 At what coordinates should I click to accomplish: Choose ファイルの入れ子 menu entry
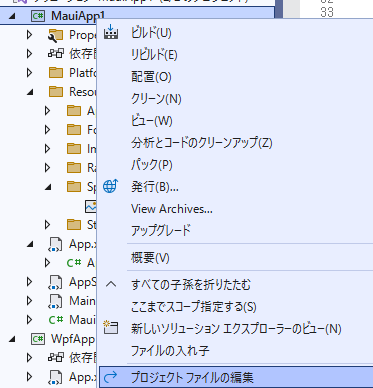(170, 351)
